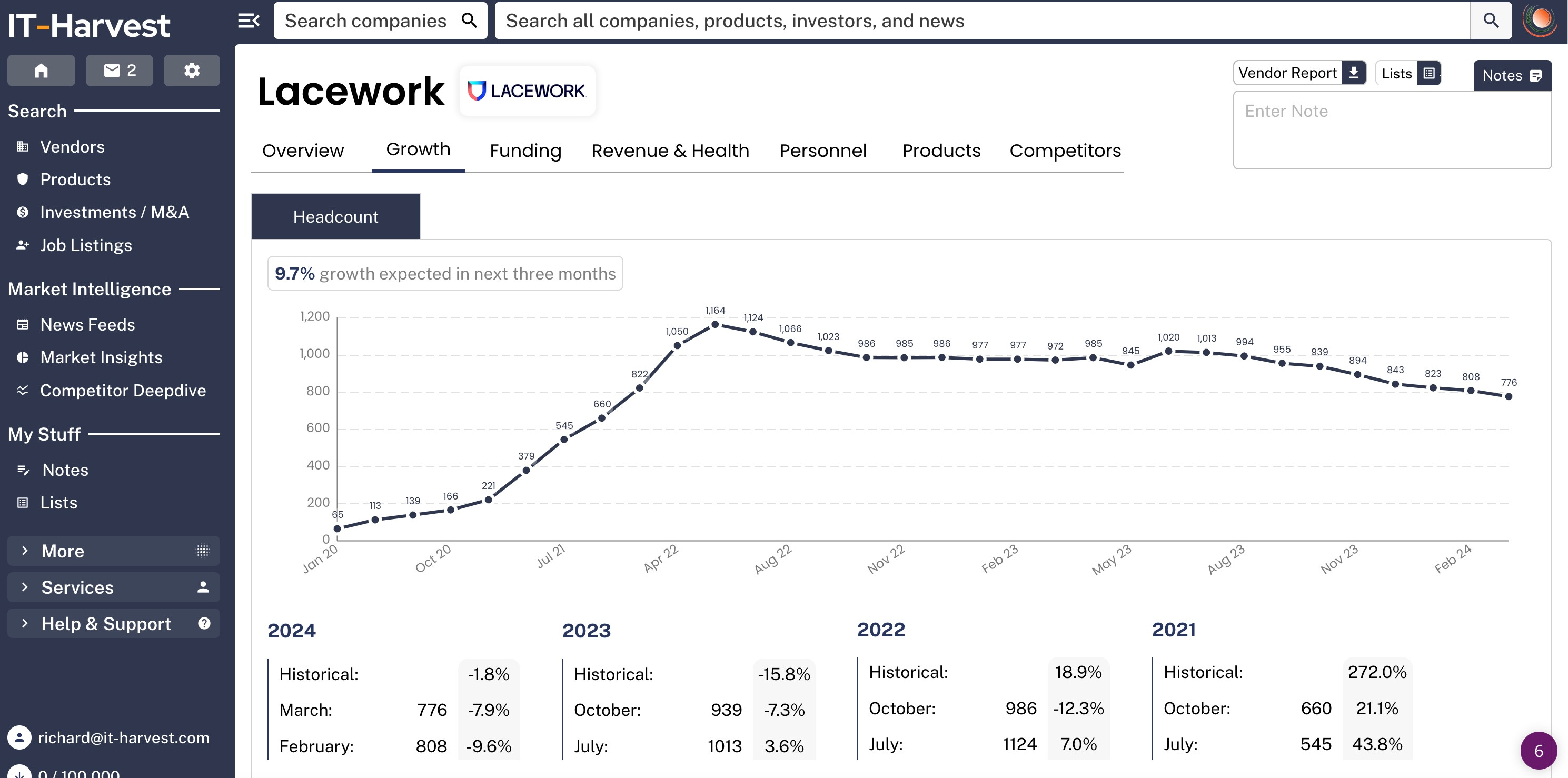
Task: Open Vendors in the sidebar
Action: 72,147
